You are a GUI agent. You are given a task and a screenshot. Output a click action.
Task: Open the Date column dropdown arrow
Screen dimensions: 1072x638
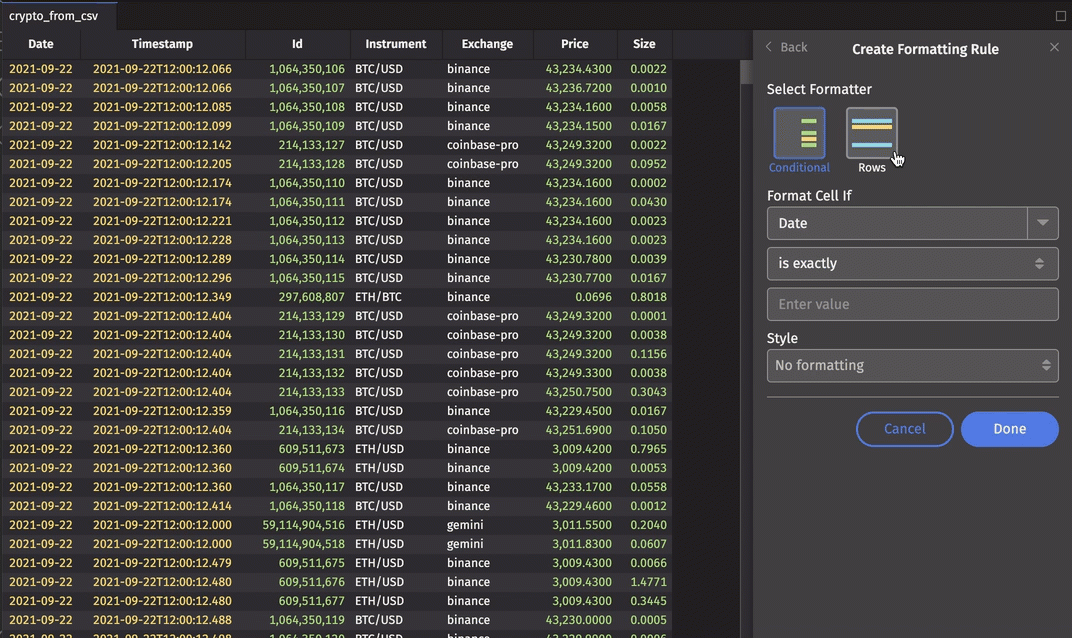pos(1043,223)
